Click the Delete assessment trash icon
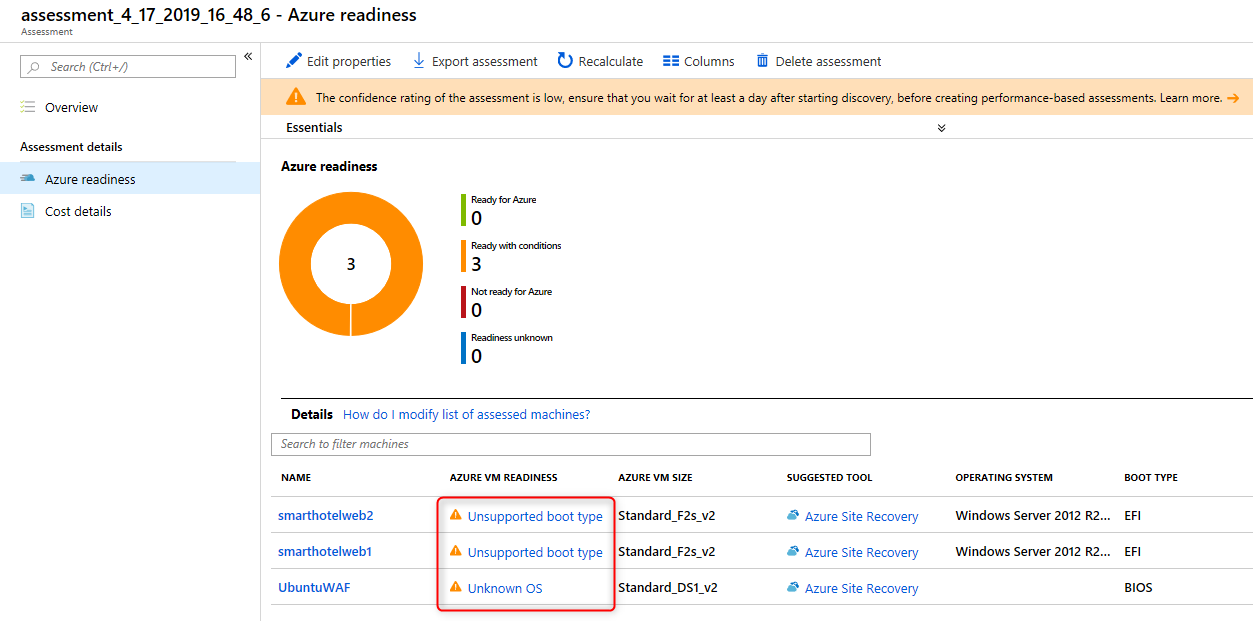 click(763, 61)
